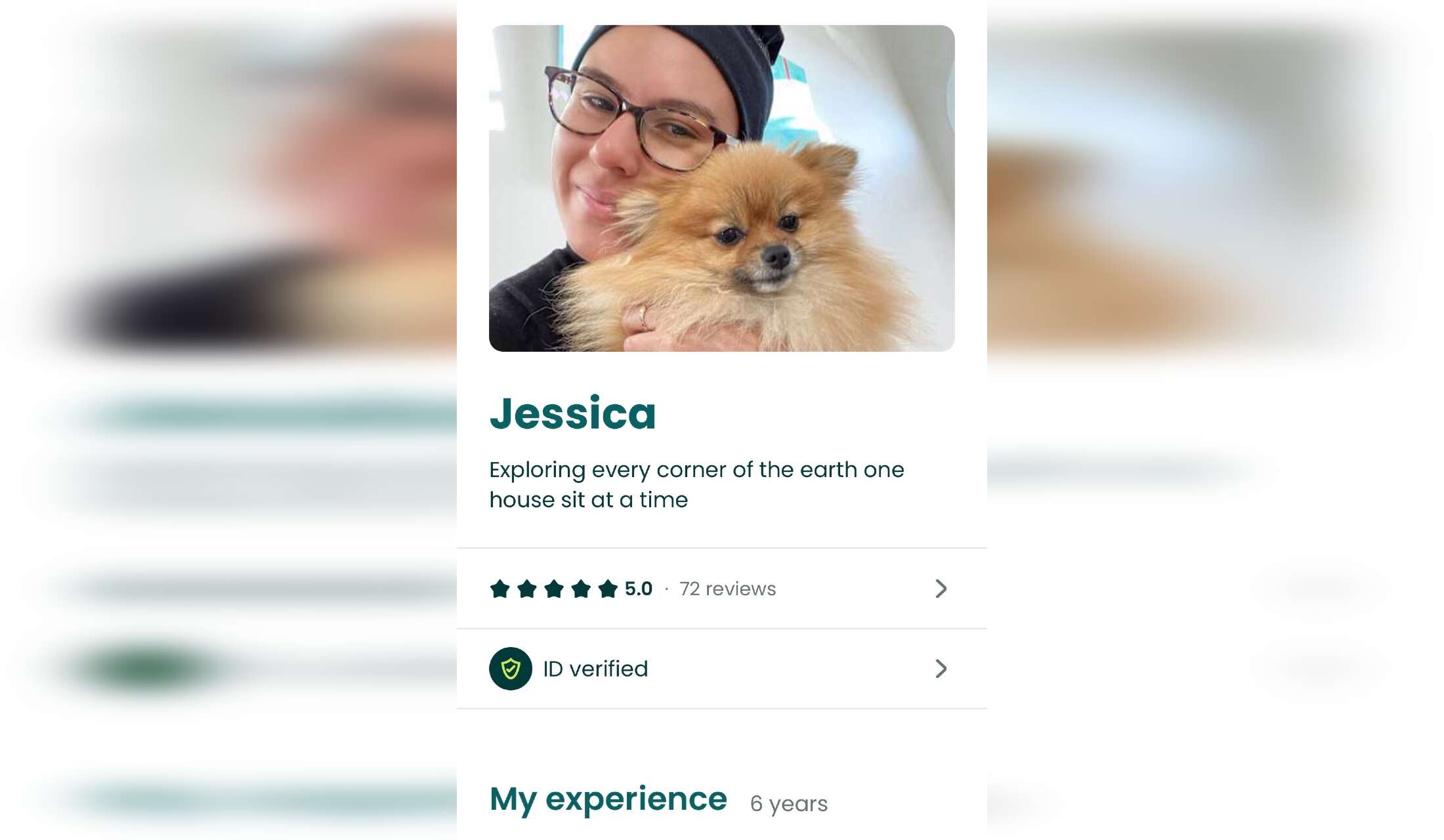Click the third rating star
Image resolution: width=1444 pixels, height=840 pixels.
pos(554,589)
